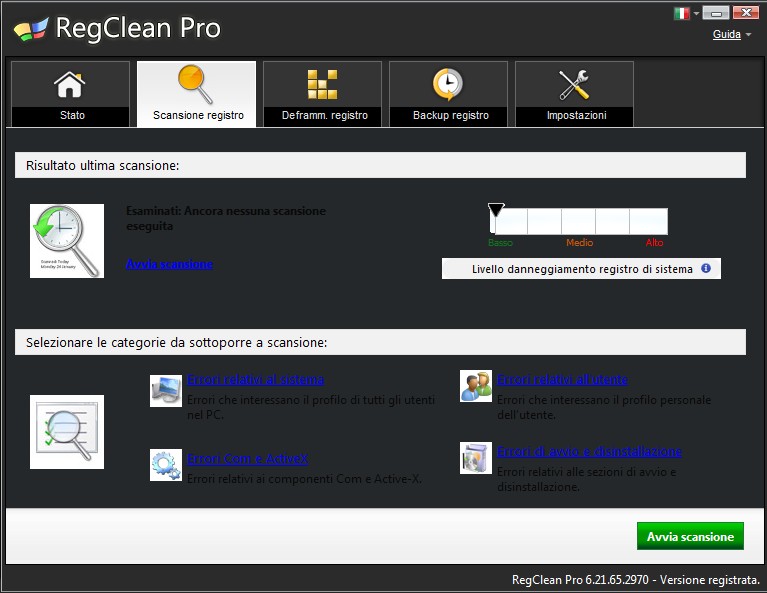Image resolution: width=767 pixels, height=593 pixels.
Task: Click the house icon on Stato tab
Action: pyautogui.click(x=69, y=84)
